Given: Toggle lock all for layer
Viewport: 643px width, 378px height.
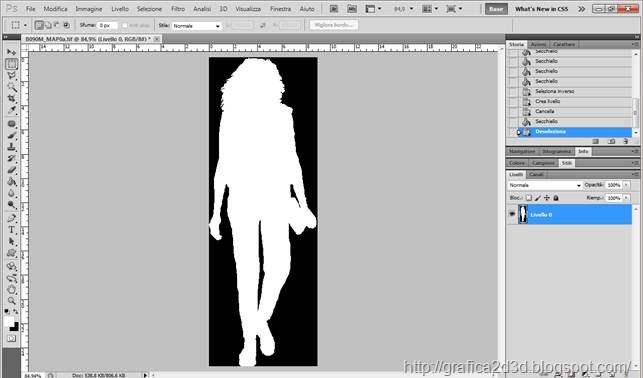Looking at the screenshot, I should click(x=556, y=198).
